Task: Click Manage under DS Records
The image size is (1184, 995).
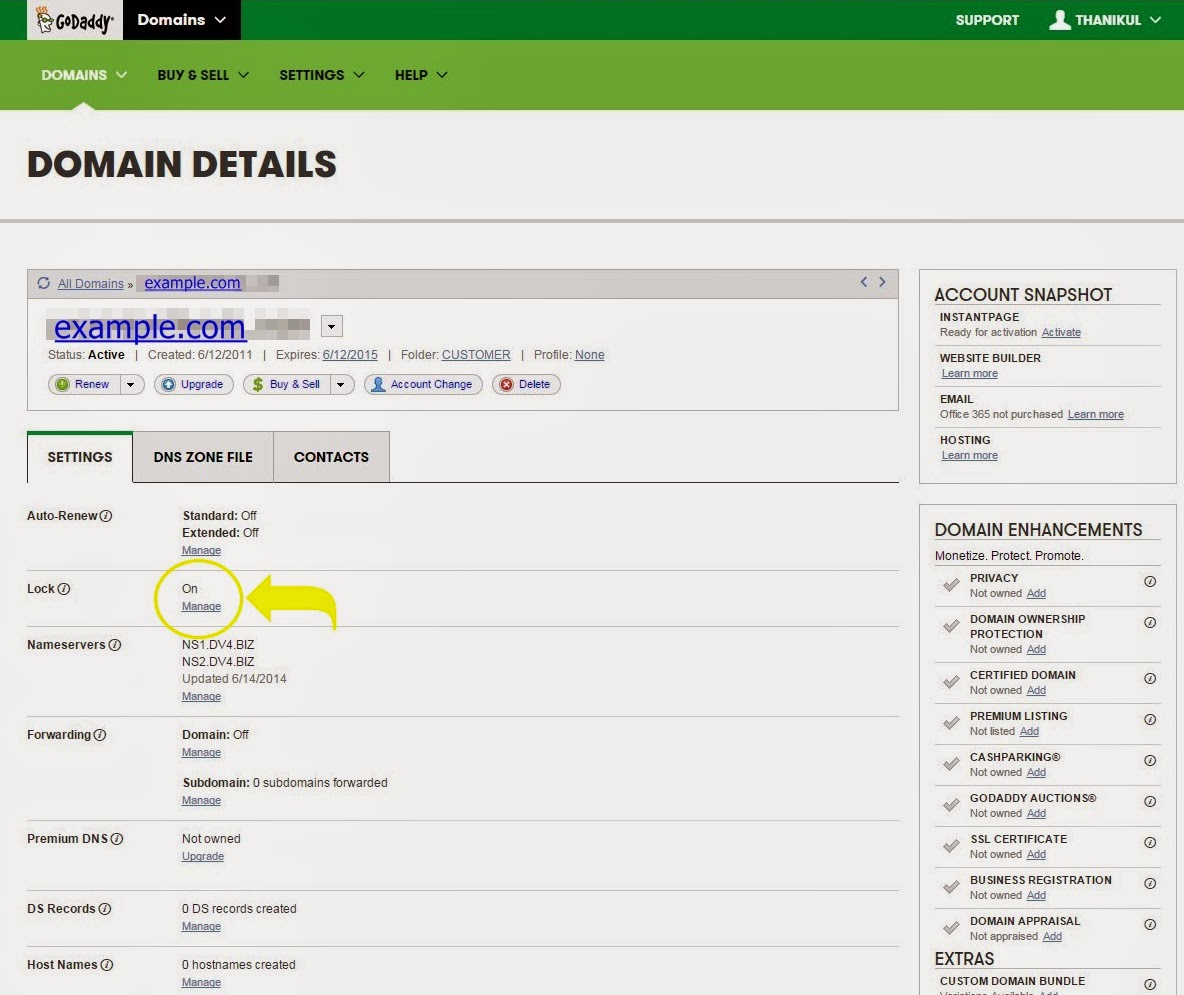Action: click(202, 926)
